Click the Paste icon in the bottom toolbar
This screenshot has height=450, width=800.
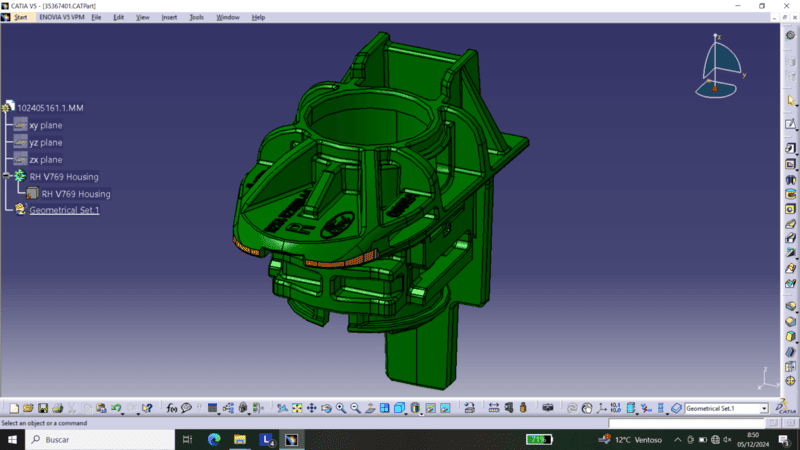pyautogui.click(x=101, y=408)
